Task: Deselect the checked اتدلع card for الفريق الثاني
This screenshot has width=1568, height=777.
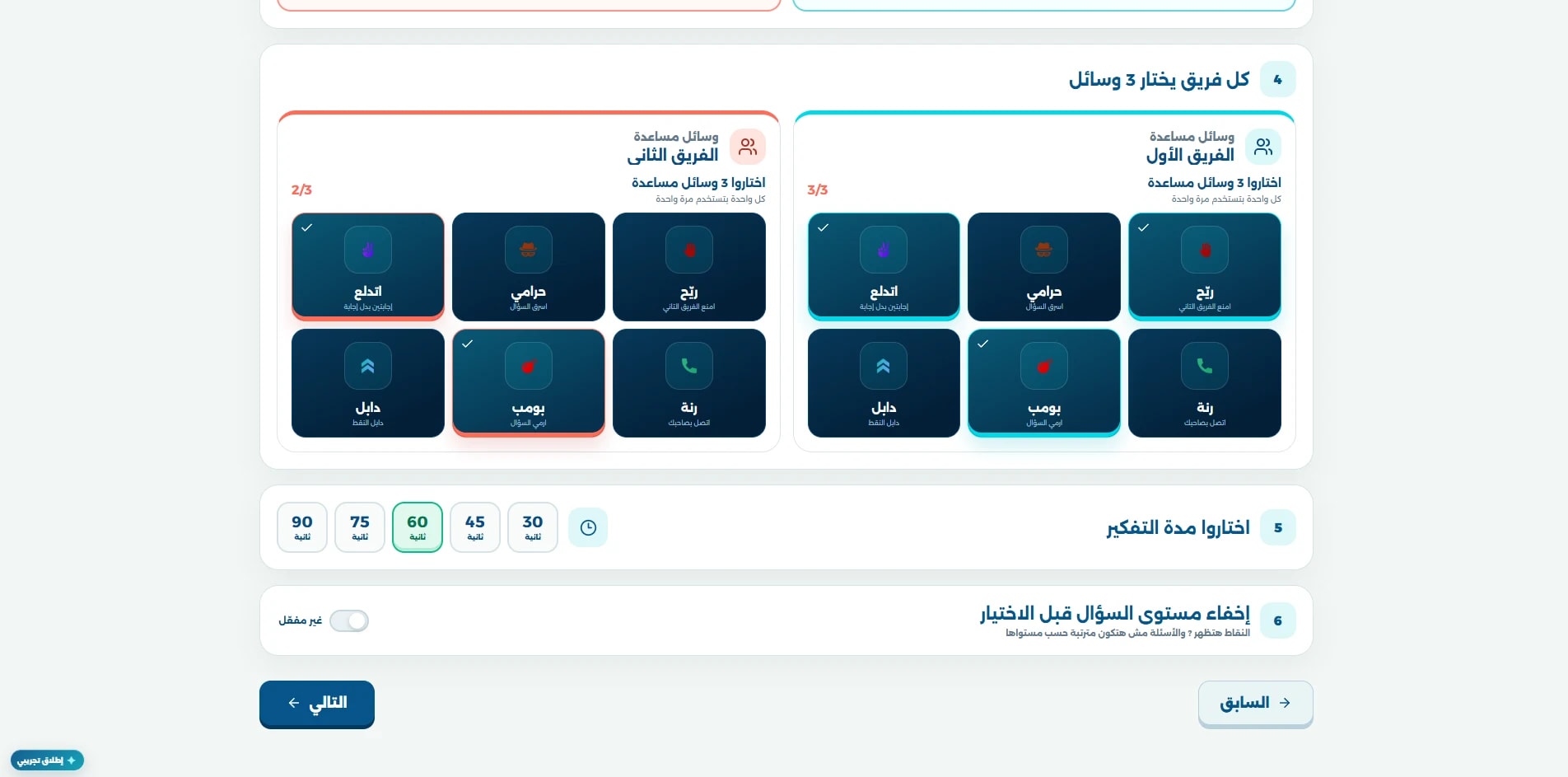Action: point(368,267)
